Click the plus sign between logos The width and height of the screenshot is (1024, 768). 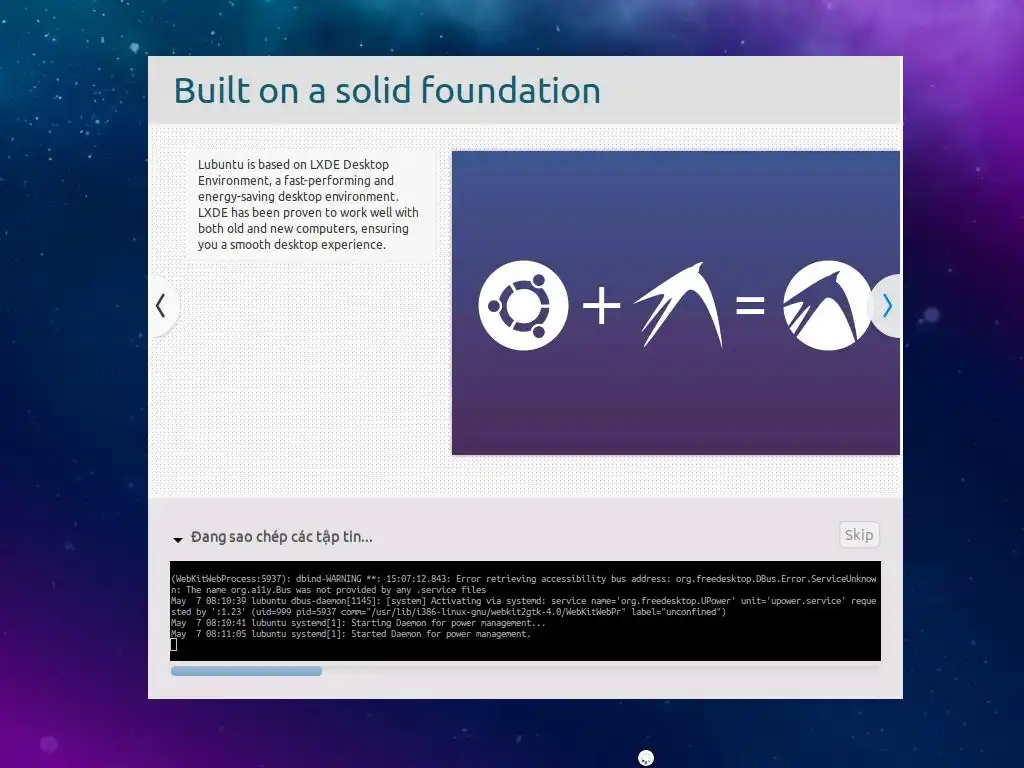click(x=601, y=306)
